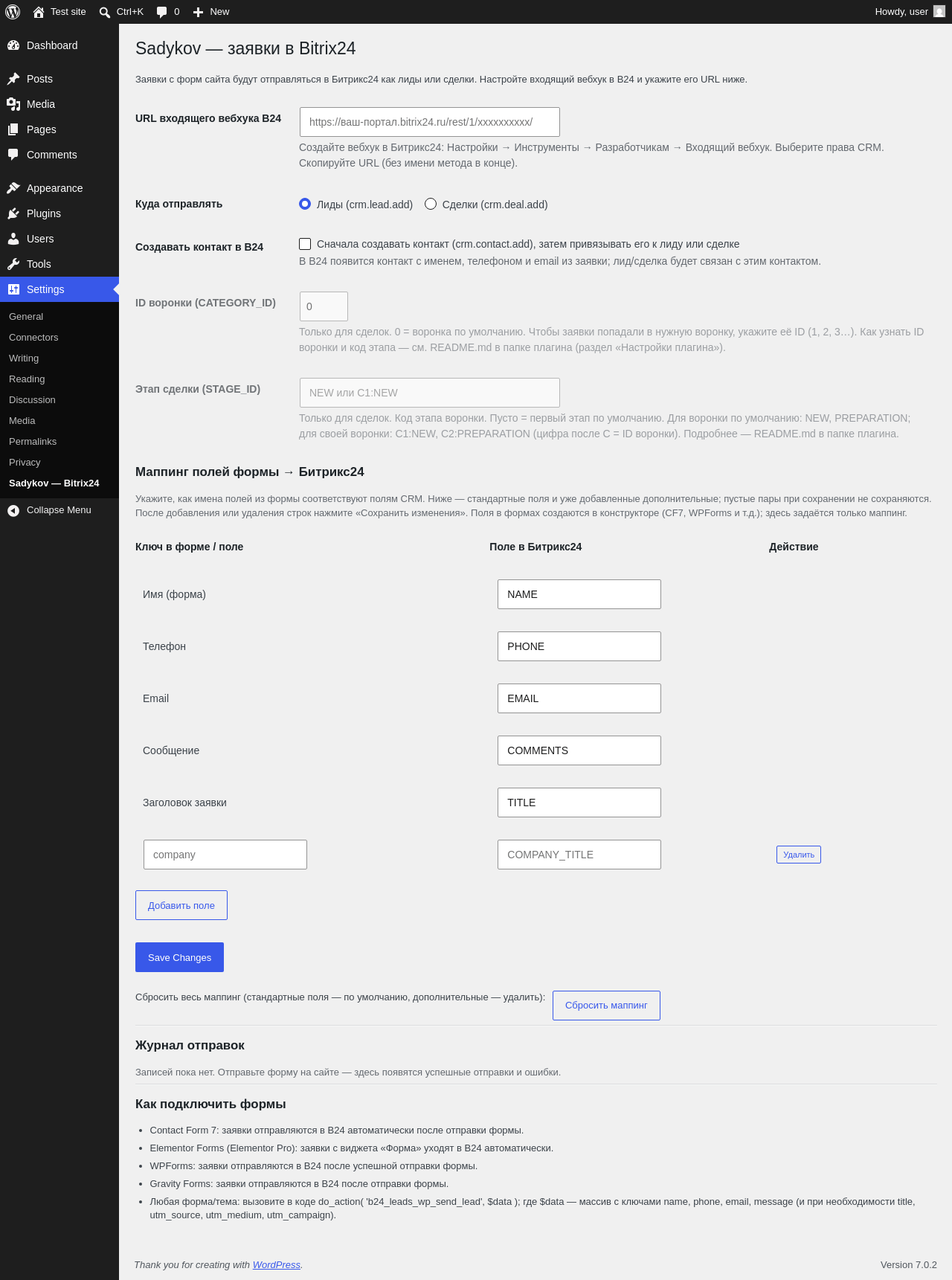Open the Howdy, user account menu
The width and height of the screenshot is (952, 1280).
(x=910, y=12)
